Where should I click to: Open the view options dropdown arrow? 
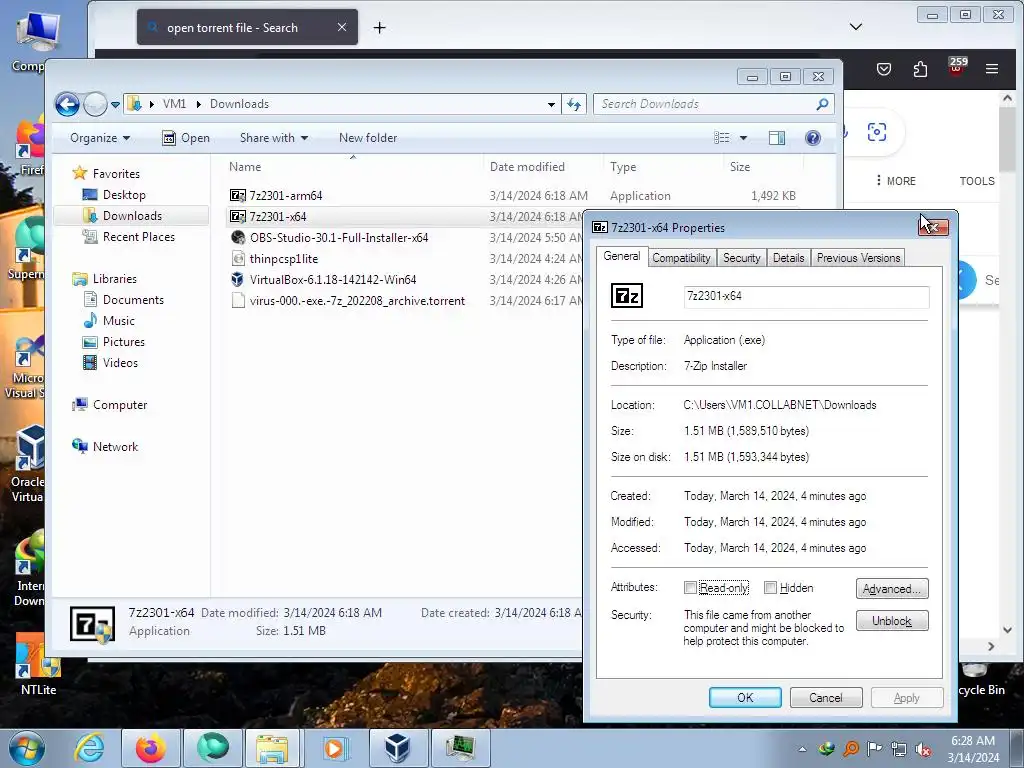pyautogui.click(x=743, y=138)
